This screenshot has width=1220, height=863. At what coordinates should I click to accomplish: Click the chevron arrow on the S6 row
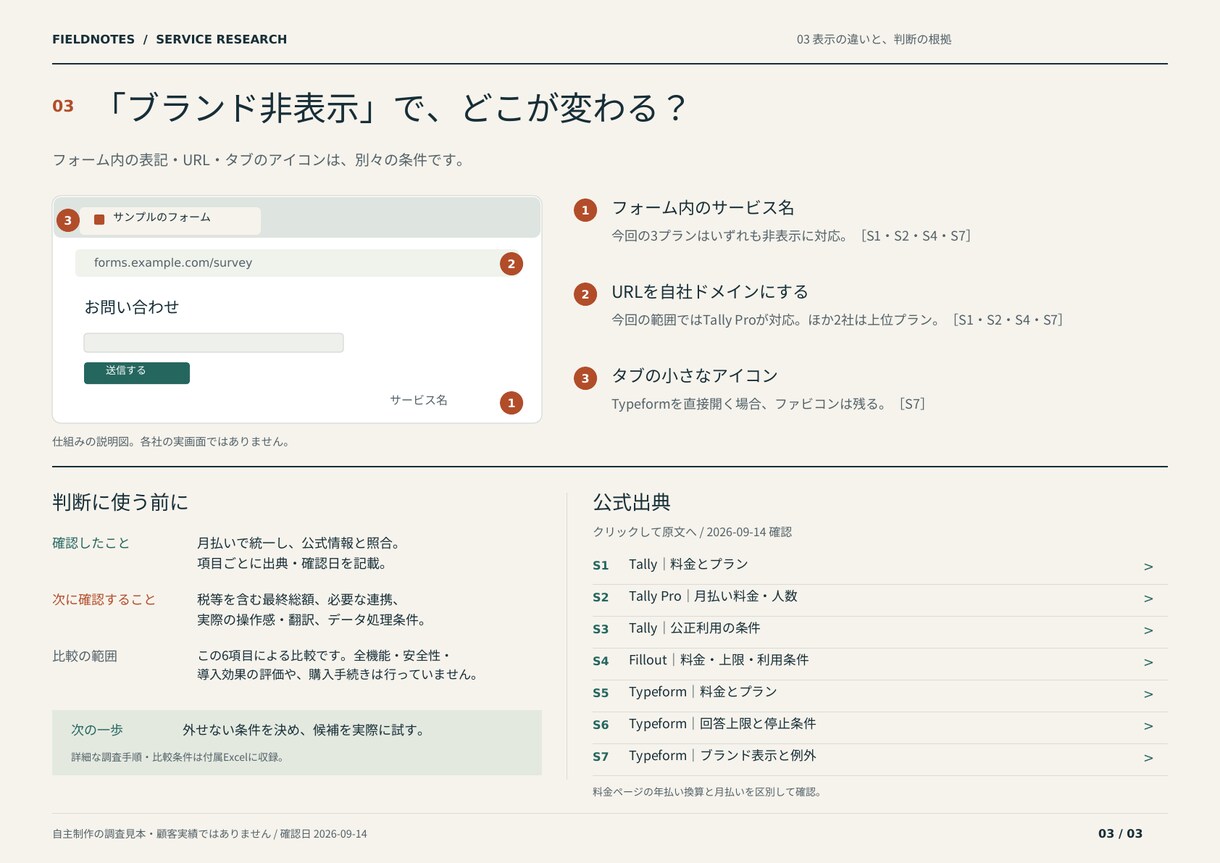pos(1148,726)
